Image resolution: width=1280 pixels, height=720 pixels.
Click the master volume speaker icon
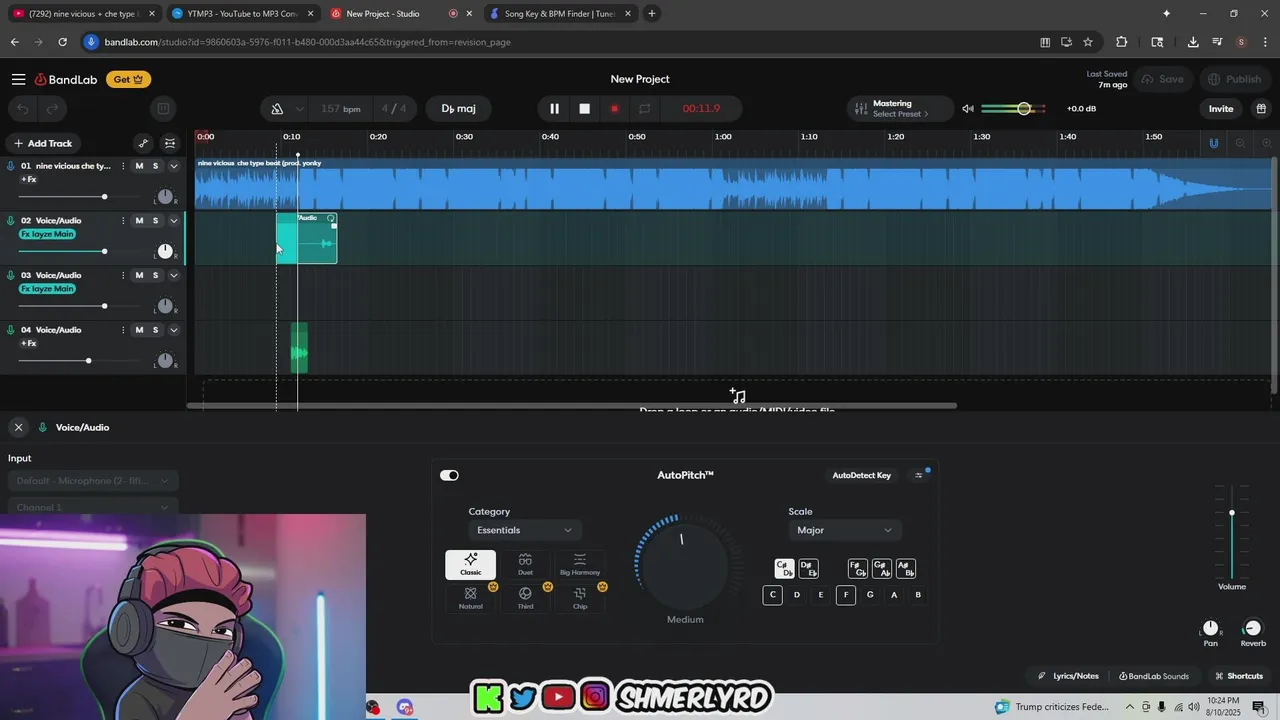pyautogui.click(x=968, y=109)
